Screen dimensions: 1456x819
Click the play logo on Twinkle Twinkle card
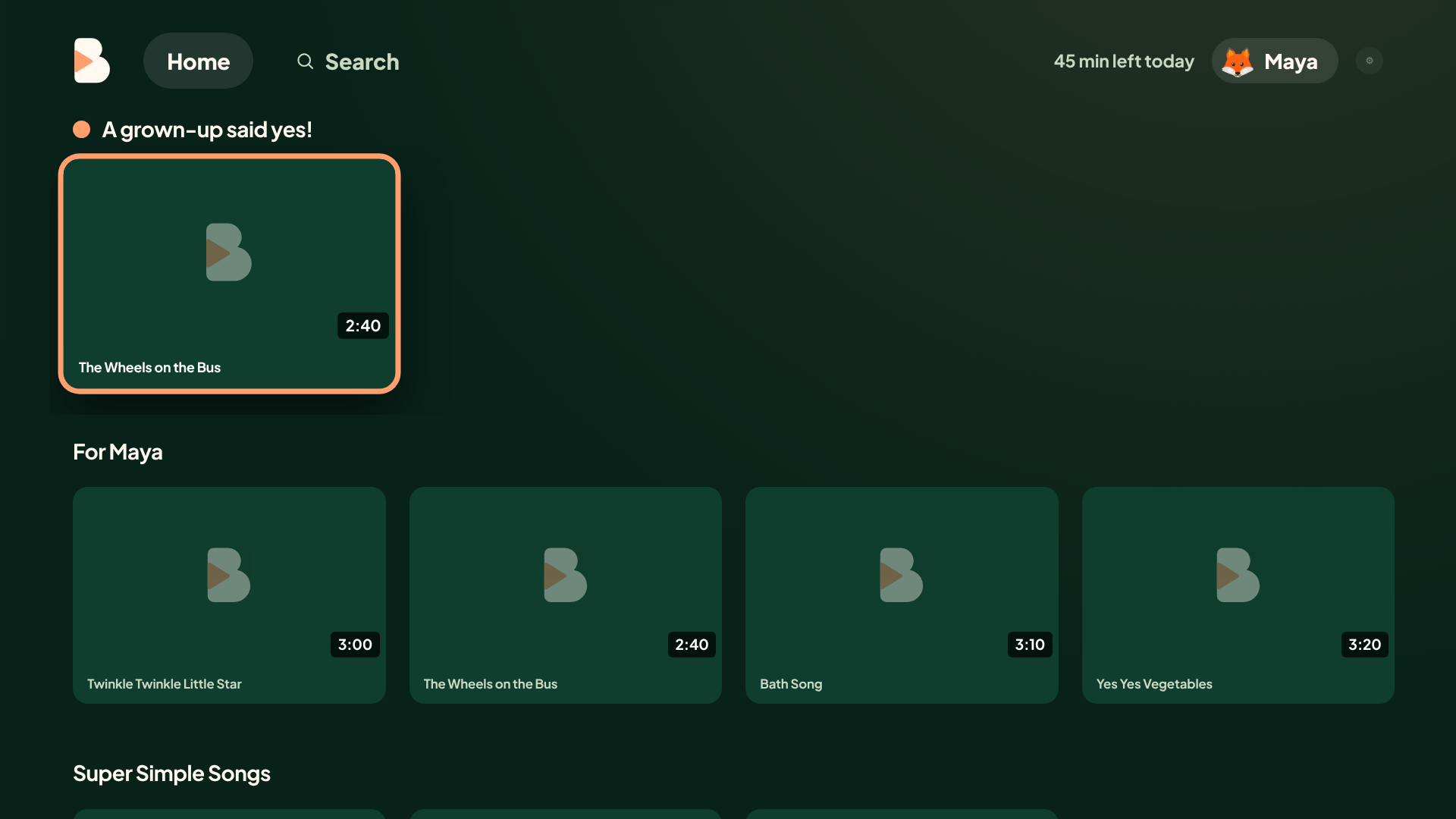click(x=229, y=575)
